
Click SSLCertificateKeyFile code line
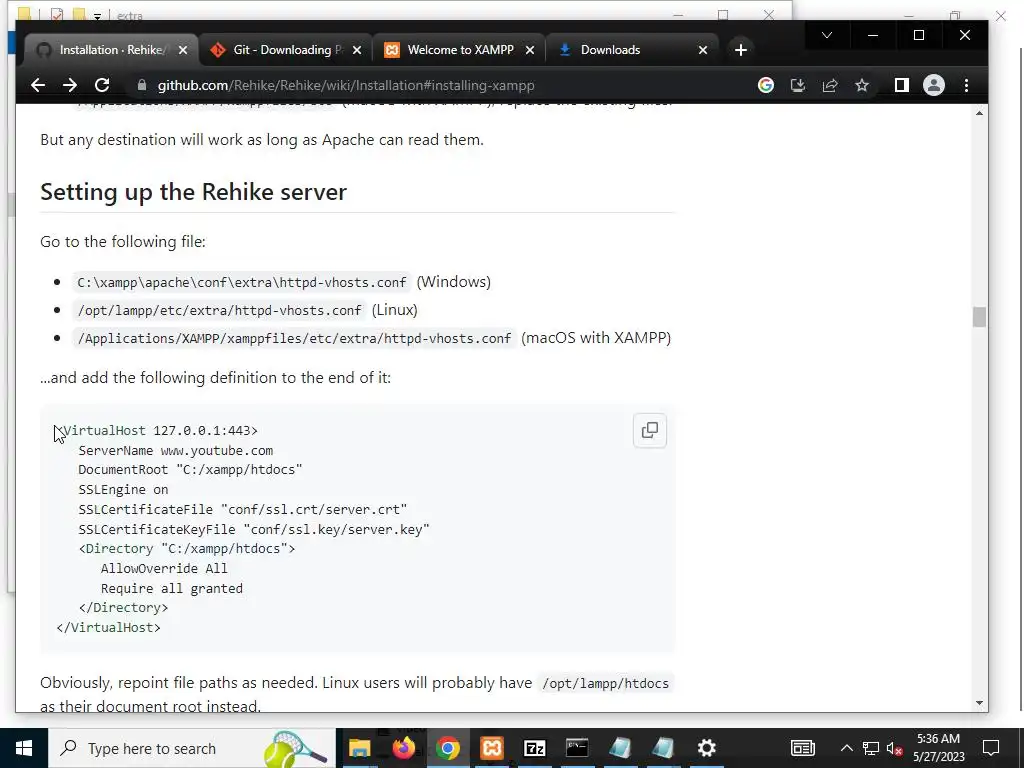[x=254, y=529]
